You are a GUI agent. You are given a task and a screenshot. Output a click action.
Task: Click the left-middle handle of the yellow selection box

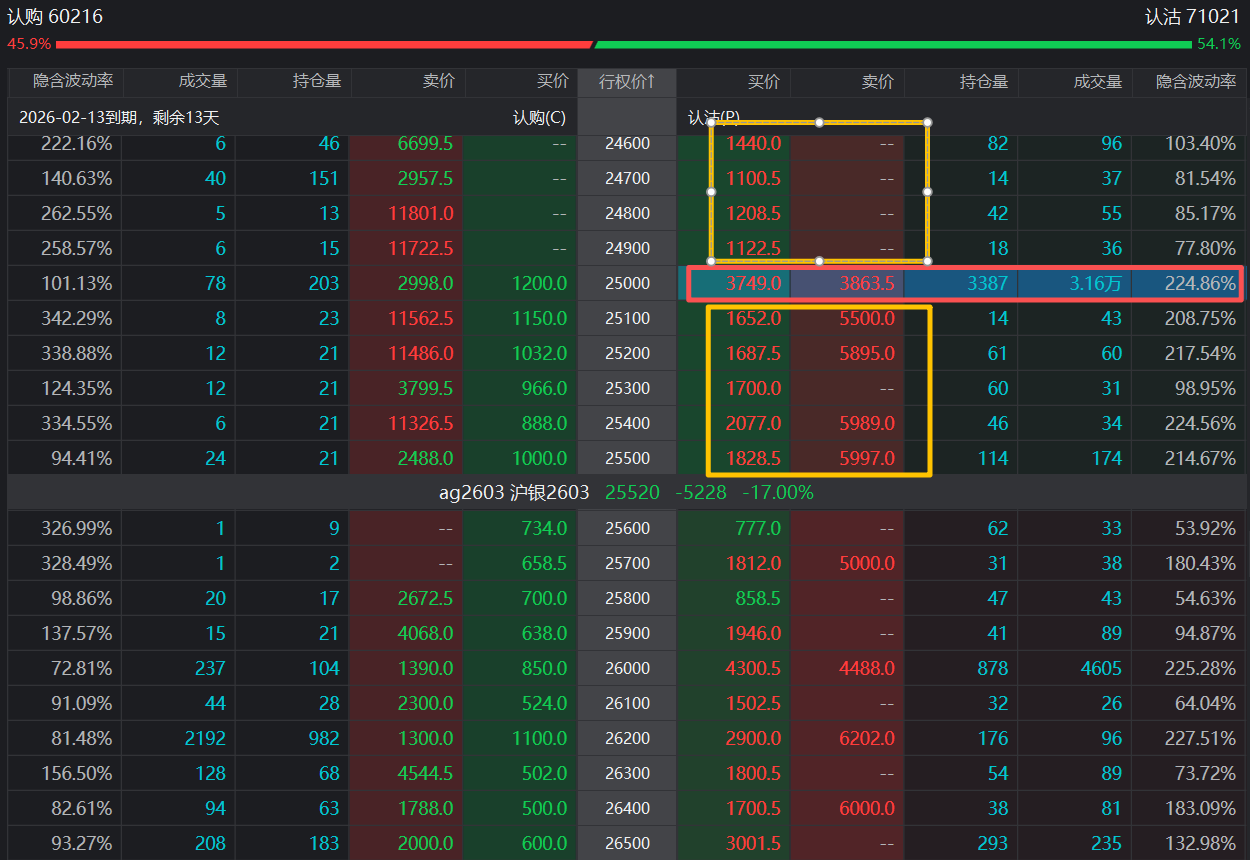[x=711, y=191]
